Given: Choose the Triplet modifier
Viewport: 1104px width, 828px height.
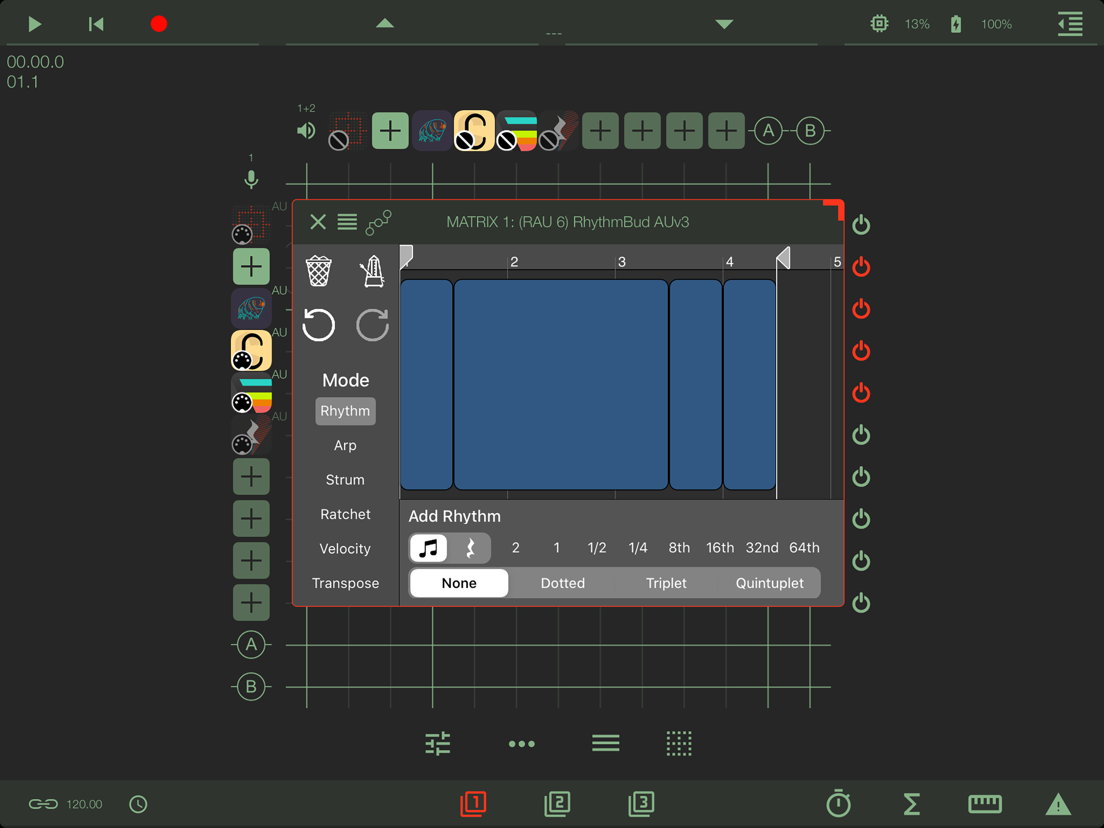Looking at the screenshot, I should point(666,583).
